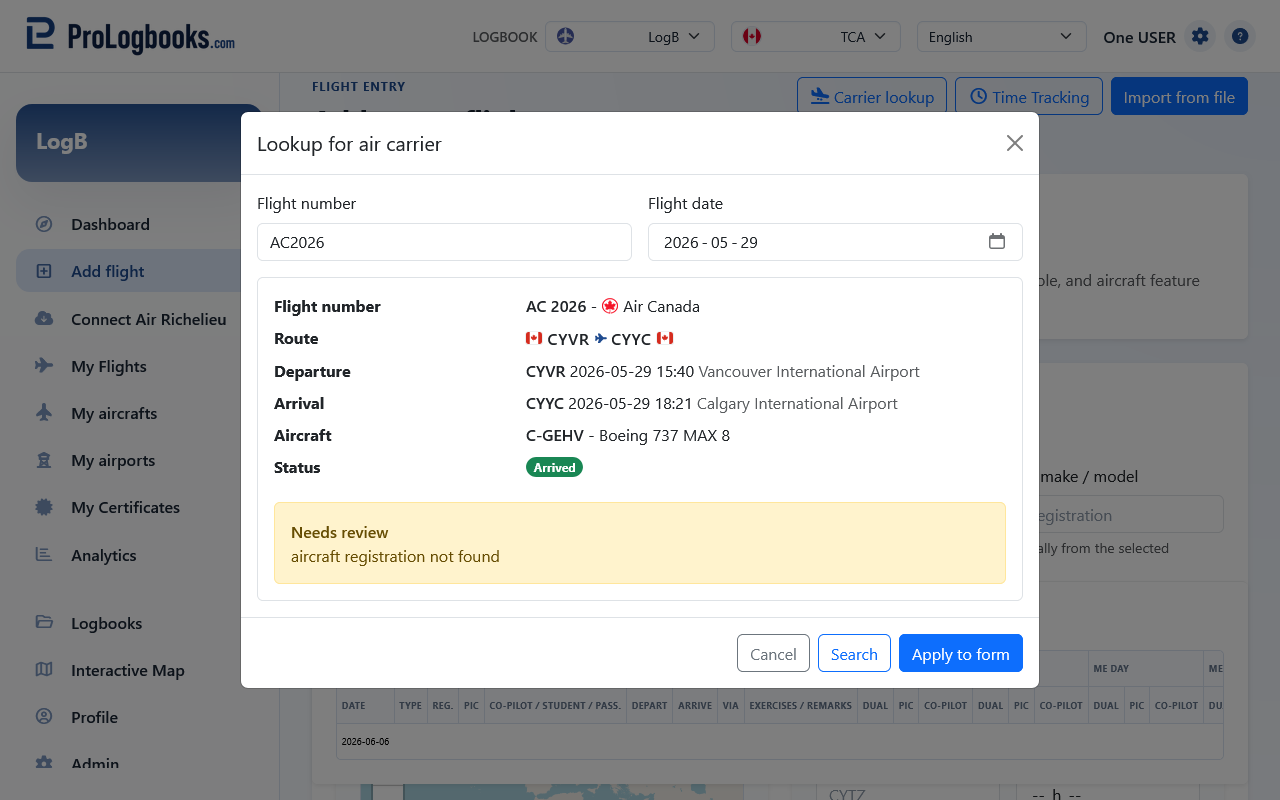Click the Canadian flag beside CYVR
The image size is (1280, 800).
[534, 338]
